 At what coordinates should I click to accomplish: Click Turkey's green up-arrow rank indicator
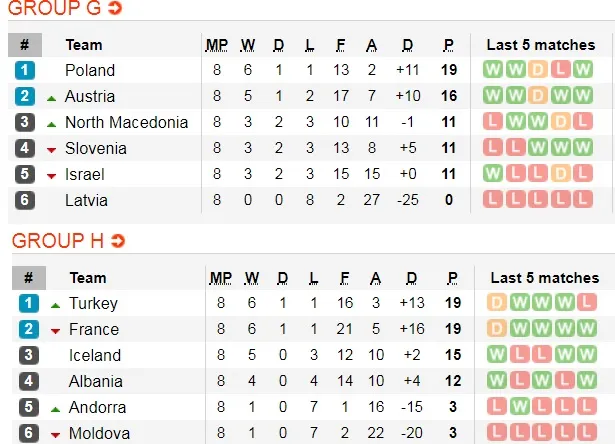[54, 304]
